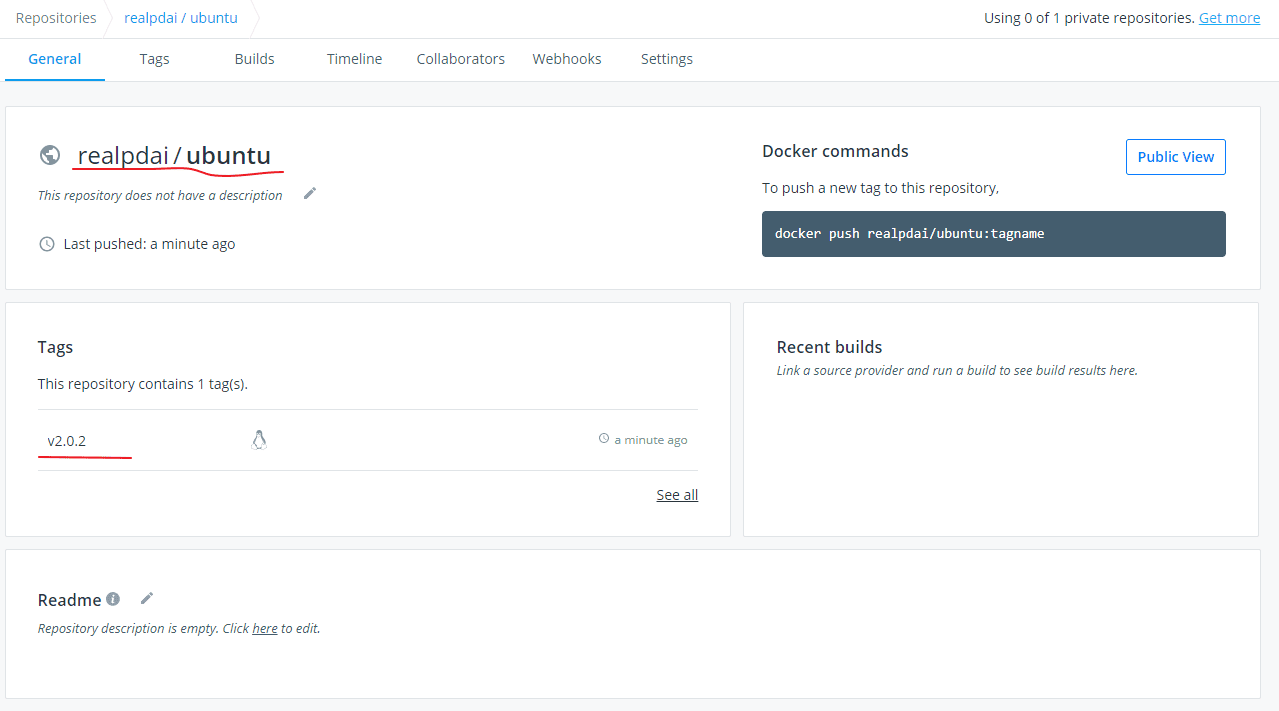This screenshot has height=711, width=1279.
Task: Edit repository description with pencil icon
Action: [x=310, y=193]
